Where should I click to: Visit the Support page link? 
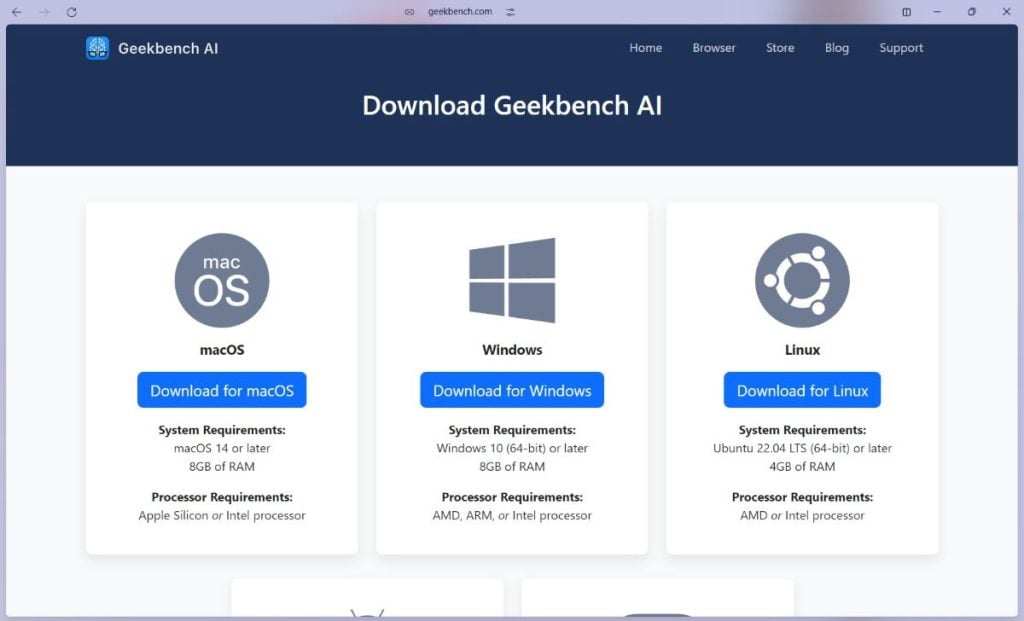click(x=901, y=48)
